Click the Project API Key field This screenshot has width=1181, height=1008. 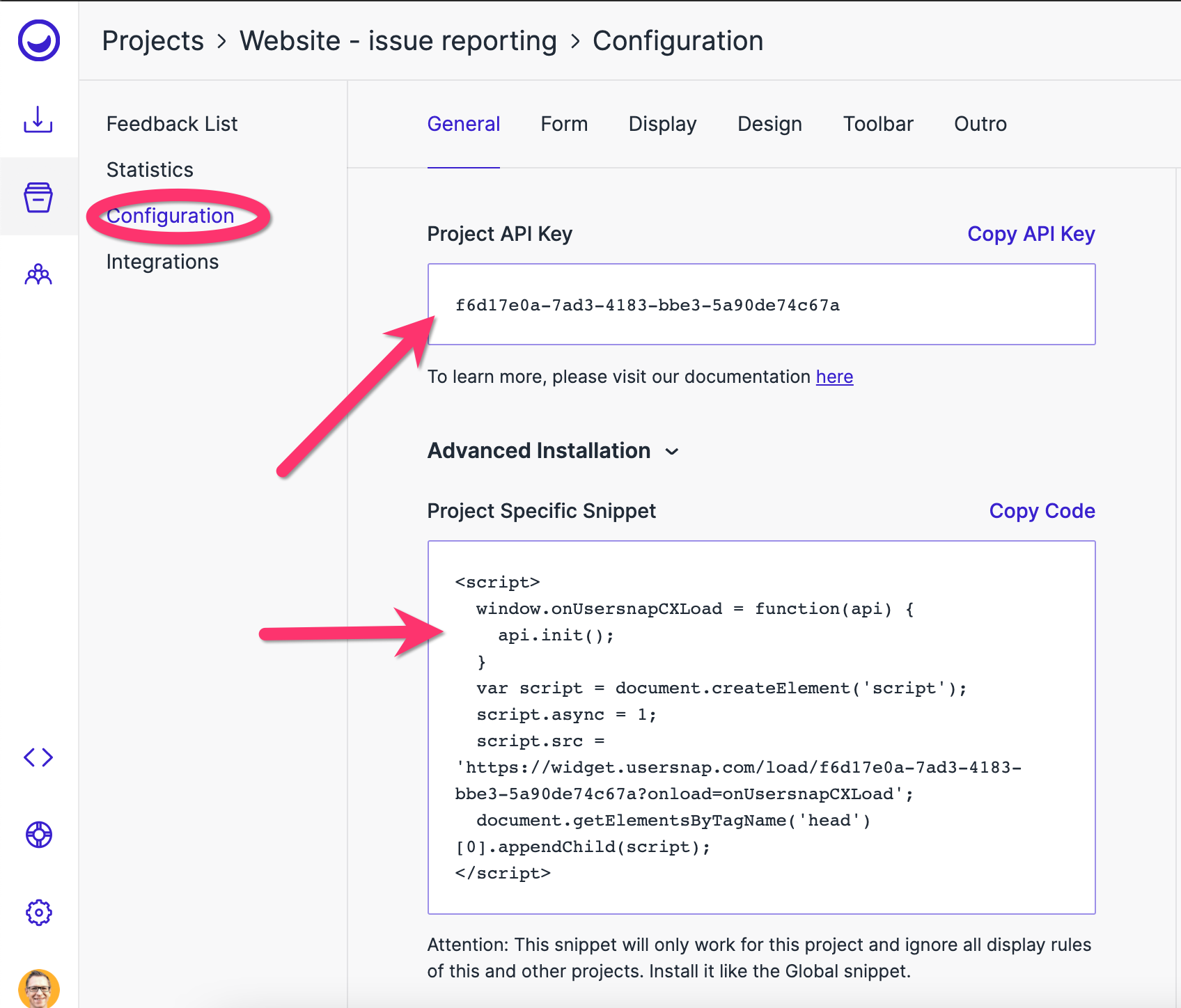[x=761, y=304]
